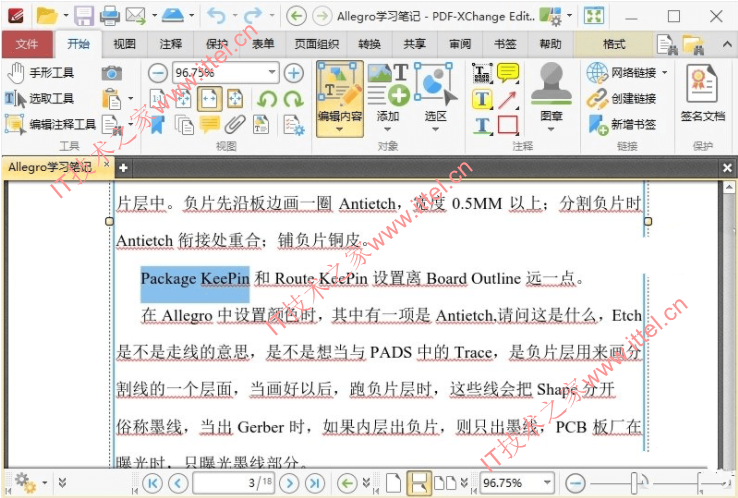Collapse the ribbon with the chevron
This screenshot has width=738, height=498.
pos(726,44)
